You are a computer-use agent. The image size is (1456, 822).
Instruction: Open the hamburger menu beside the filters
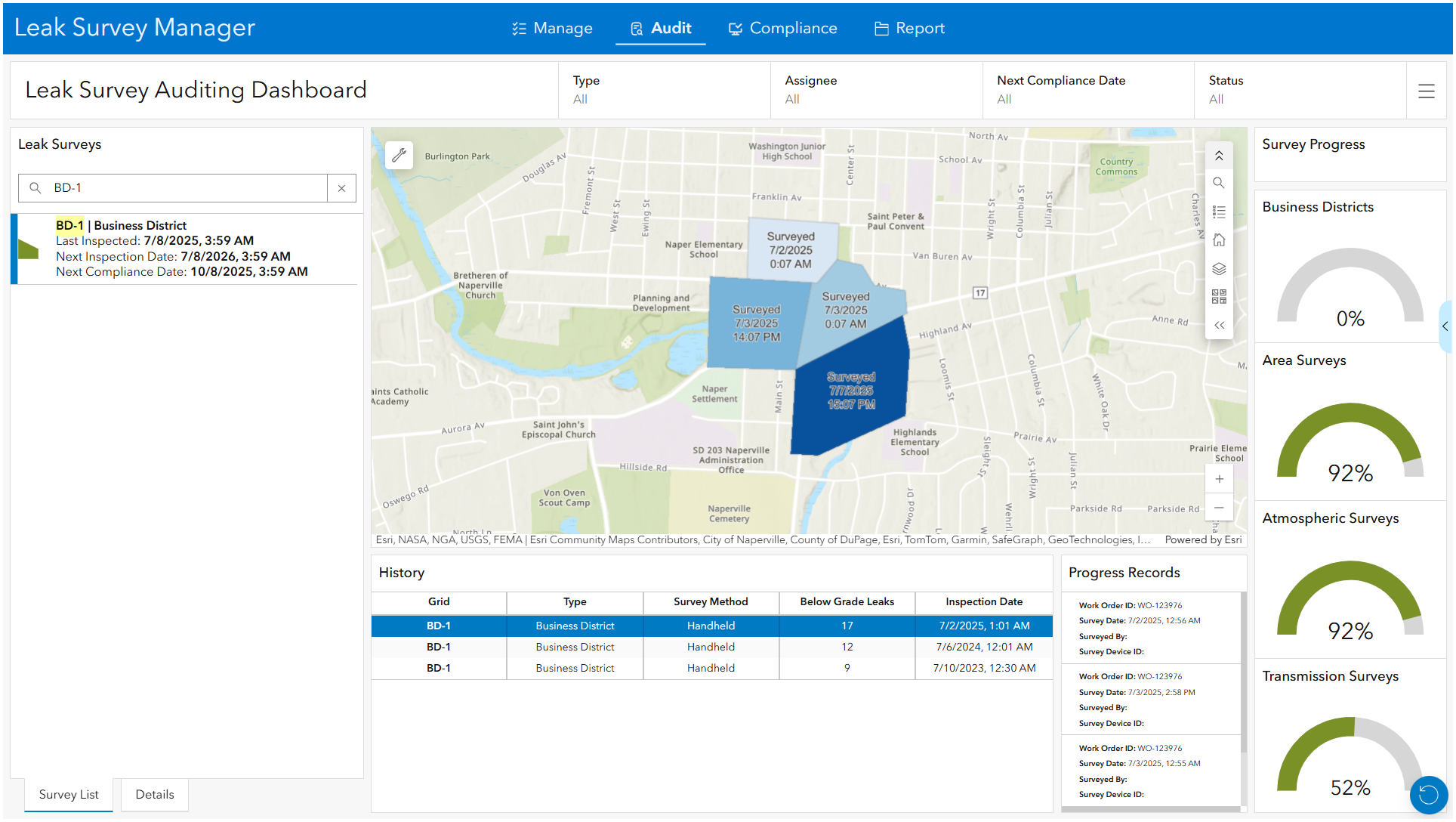[1427, 91]
